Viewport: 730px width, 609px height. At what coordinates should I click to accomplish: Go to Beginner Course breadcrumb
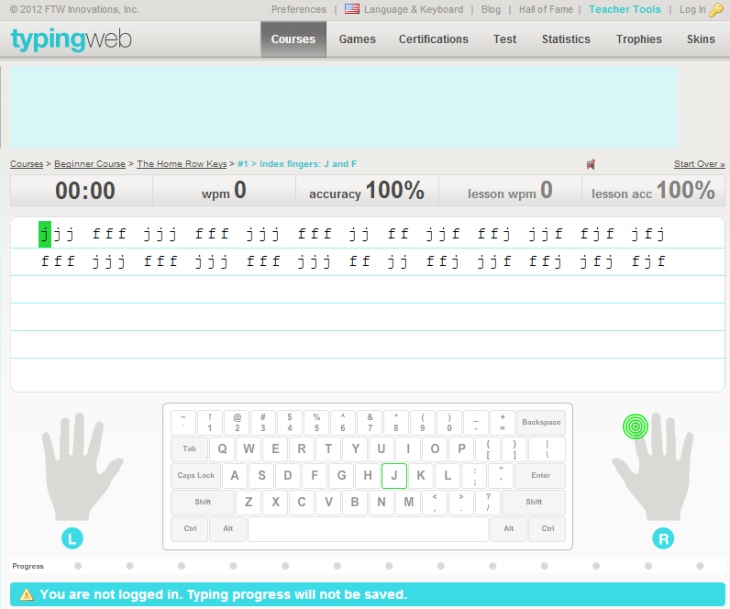tap(90, 164)
